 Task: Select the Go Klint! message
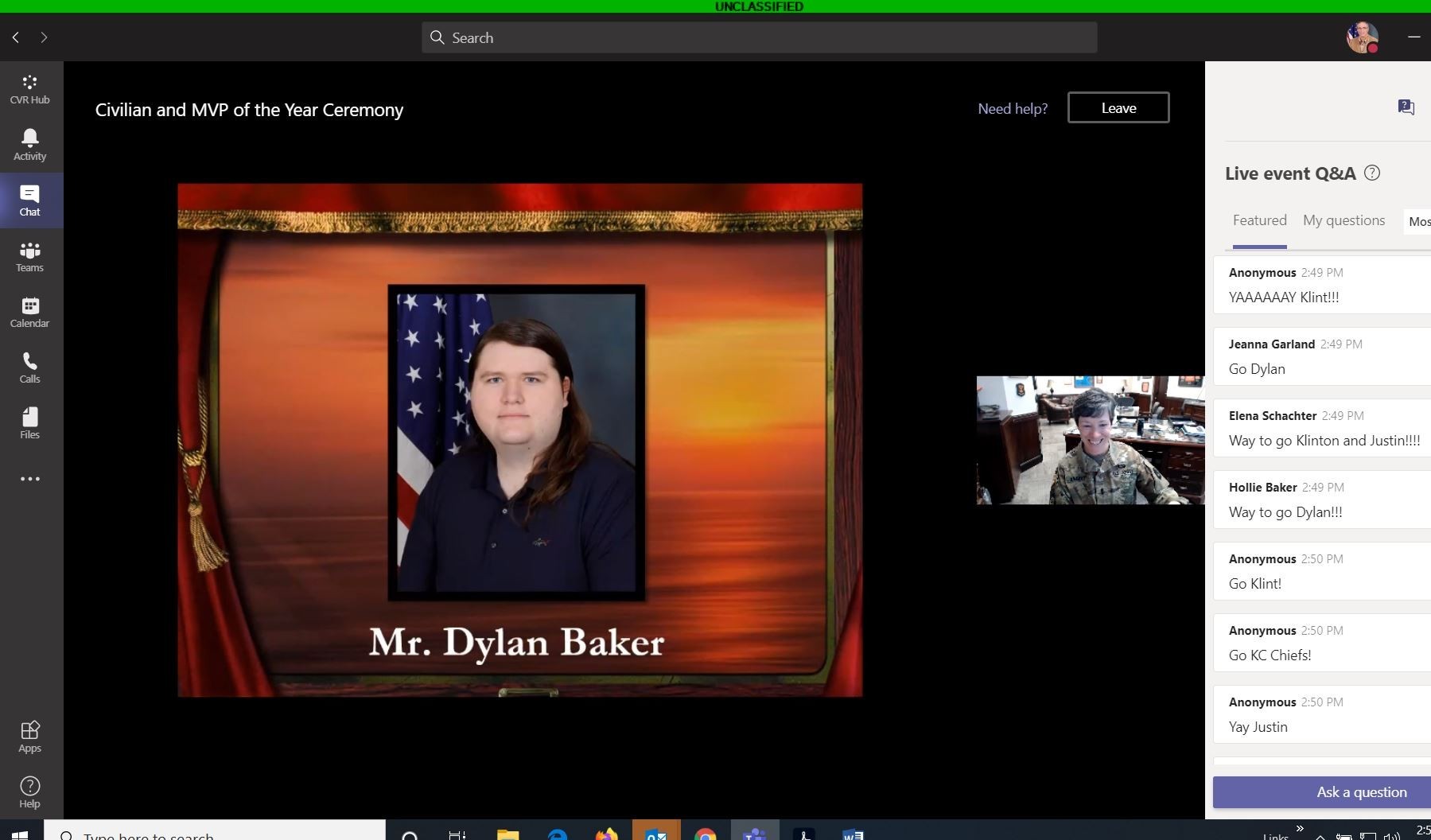1322,571
